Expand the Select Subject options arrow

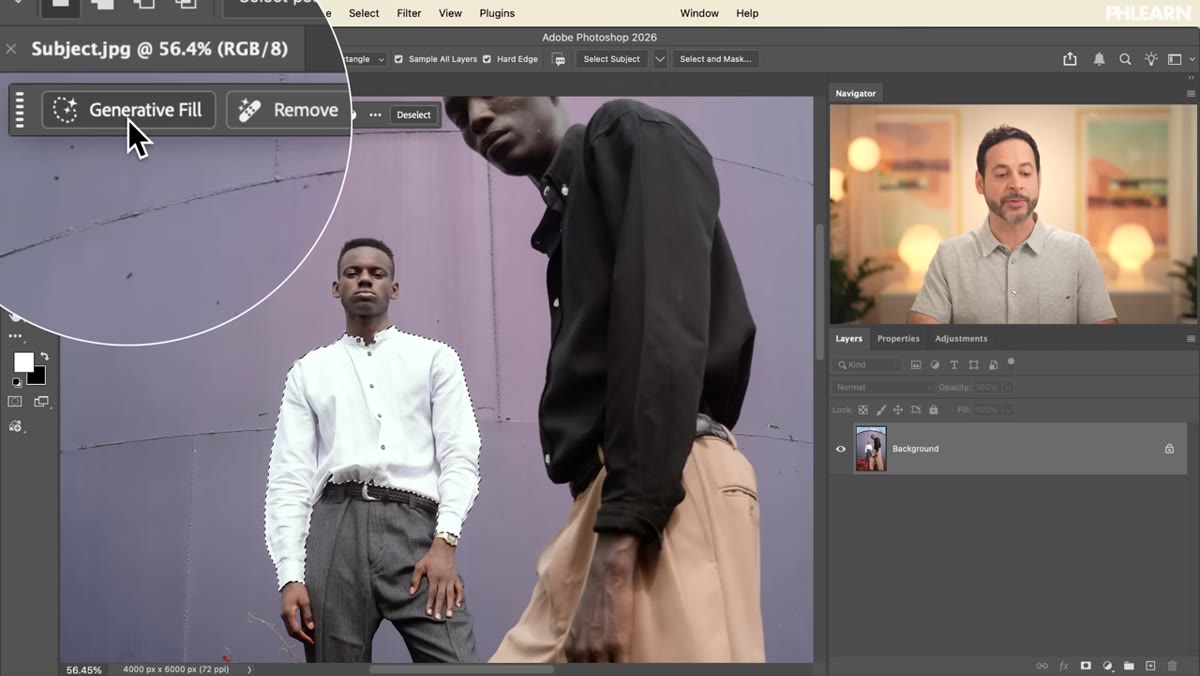tap(660, 59)
